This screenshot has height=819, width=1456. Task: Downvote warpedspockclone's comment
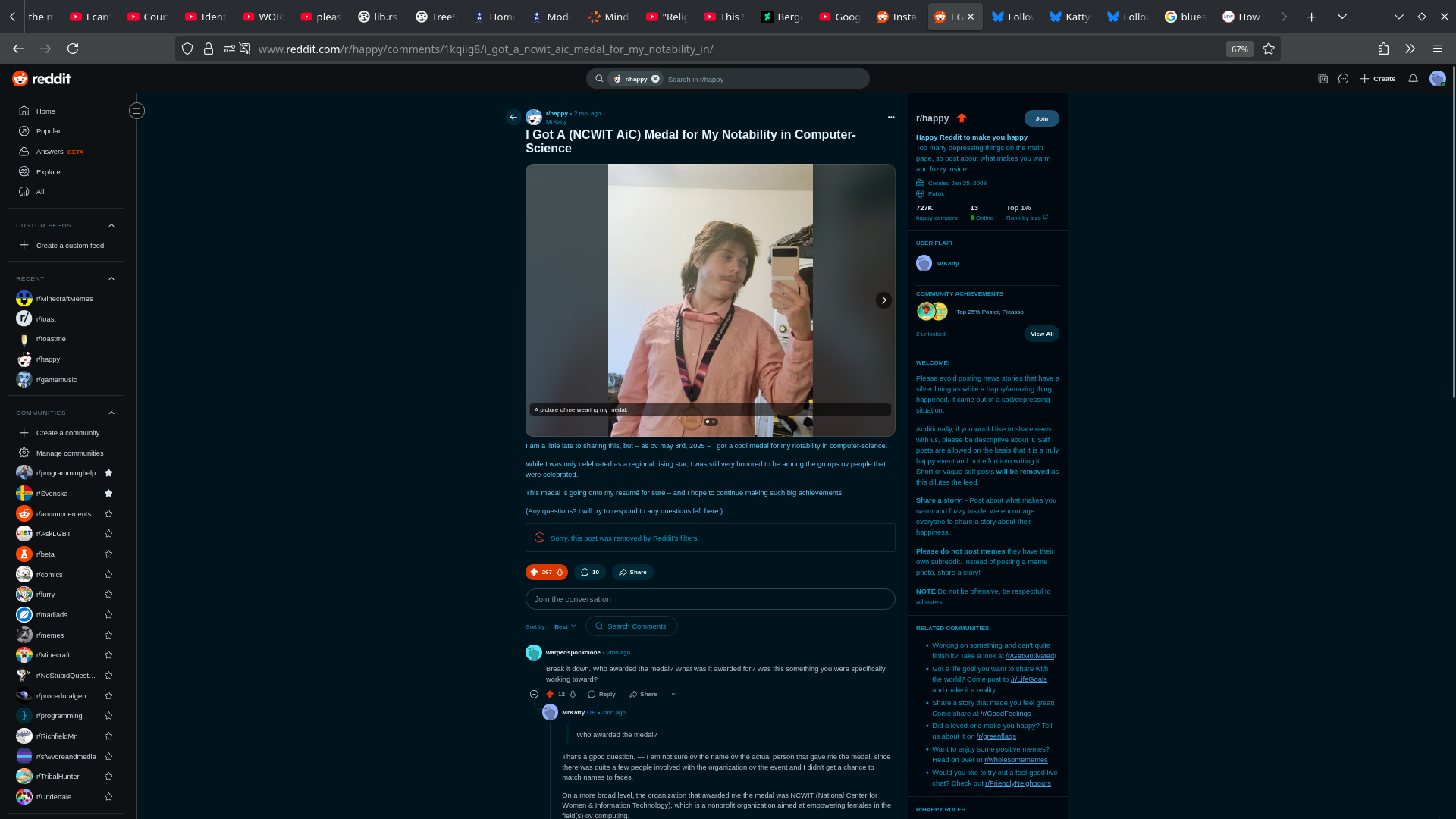coord(573,695)
